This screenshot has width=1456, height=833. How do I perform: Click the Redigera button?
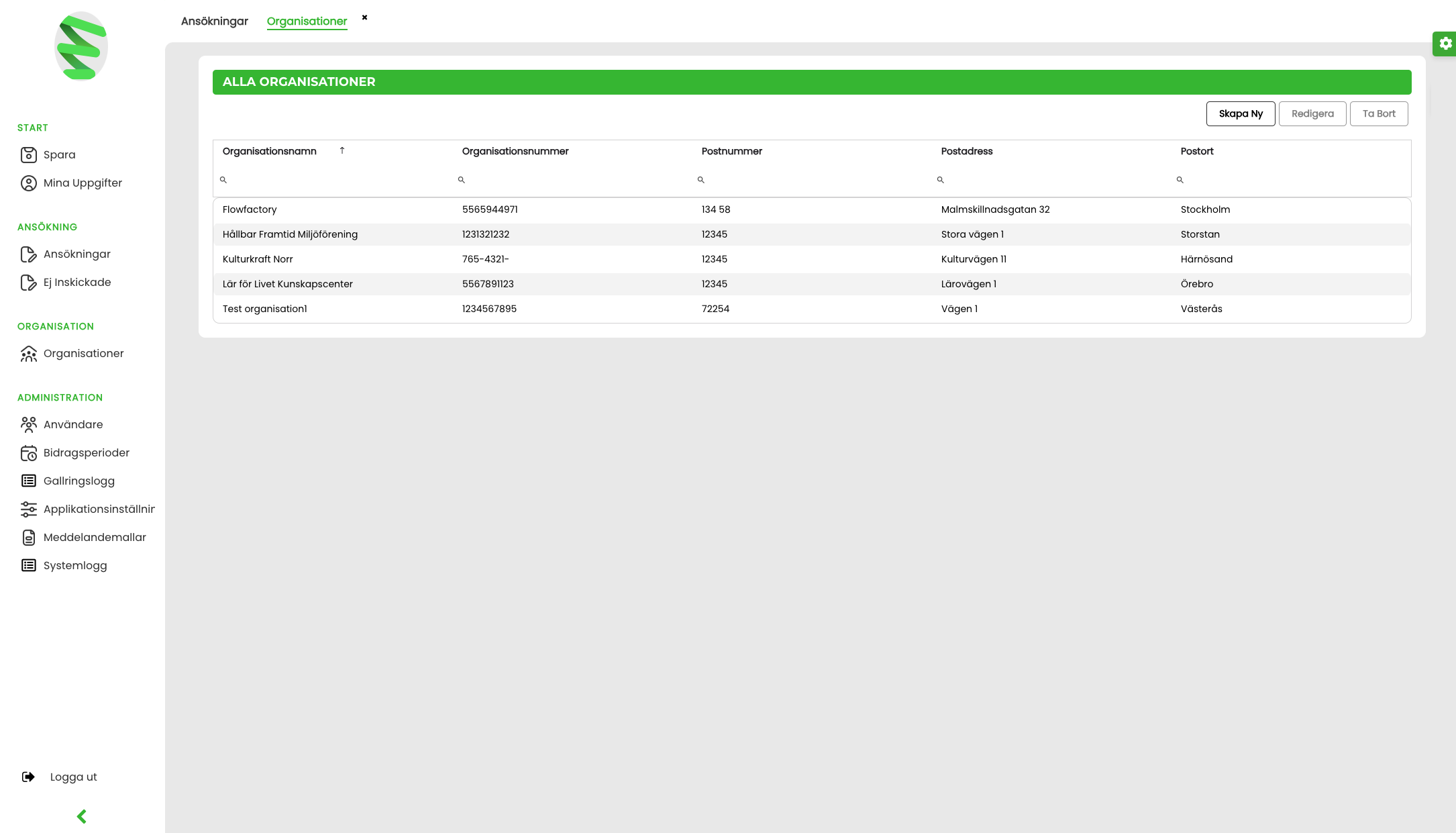(1312, 114)
